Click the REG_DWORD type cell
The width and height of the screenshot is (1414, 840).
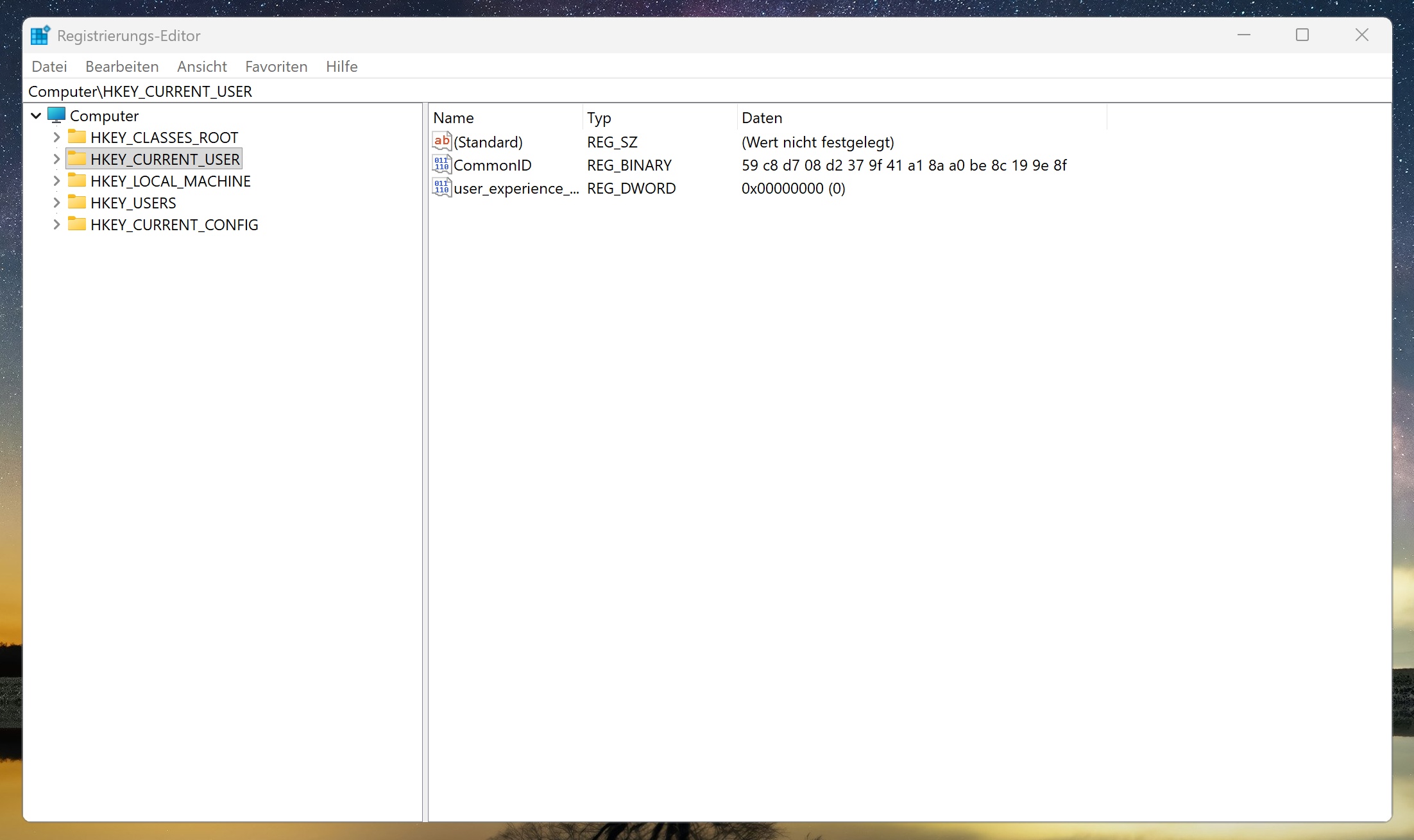[631, 188]
